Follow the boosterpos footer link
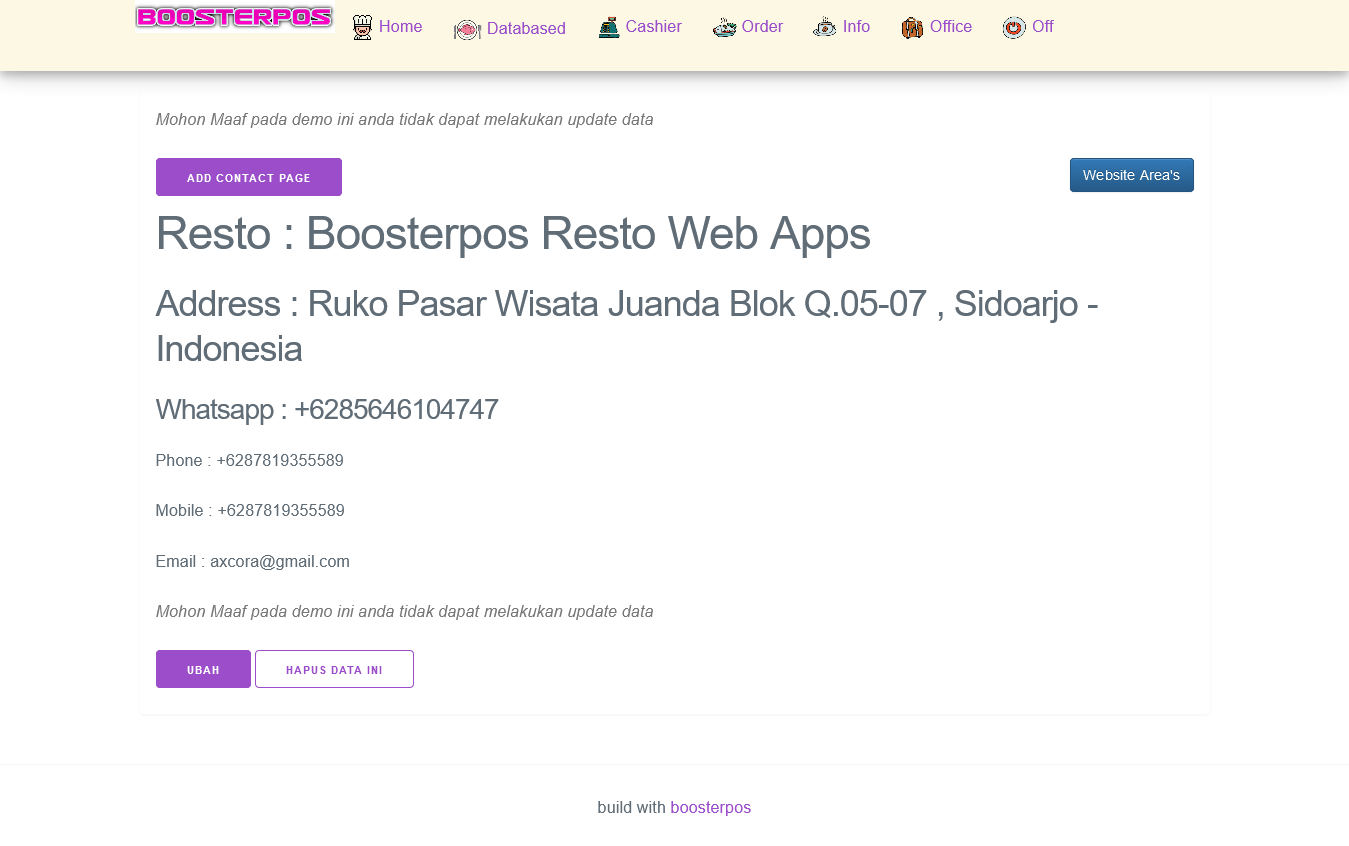 [x=710, y=807]
